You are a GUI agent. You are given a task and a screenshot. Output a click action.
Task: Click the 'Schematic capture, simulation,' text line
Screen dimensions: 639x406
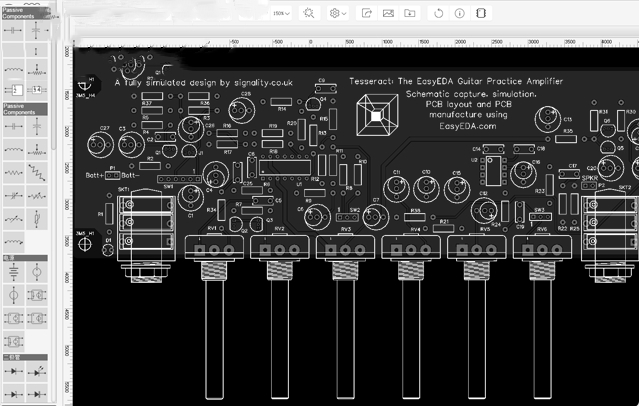tap(471, 94)
